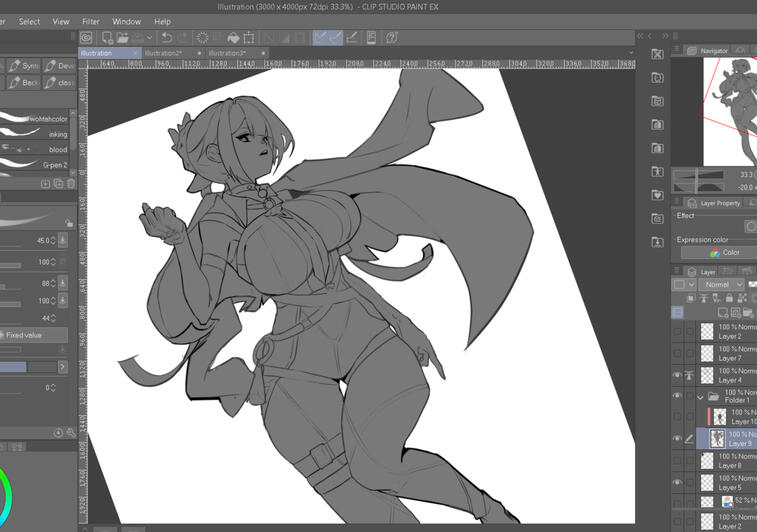Click the Navigator canvas thumbnail
The width and height of the screenshot is (757, 532).
click(x=730, y=112)
